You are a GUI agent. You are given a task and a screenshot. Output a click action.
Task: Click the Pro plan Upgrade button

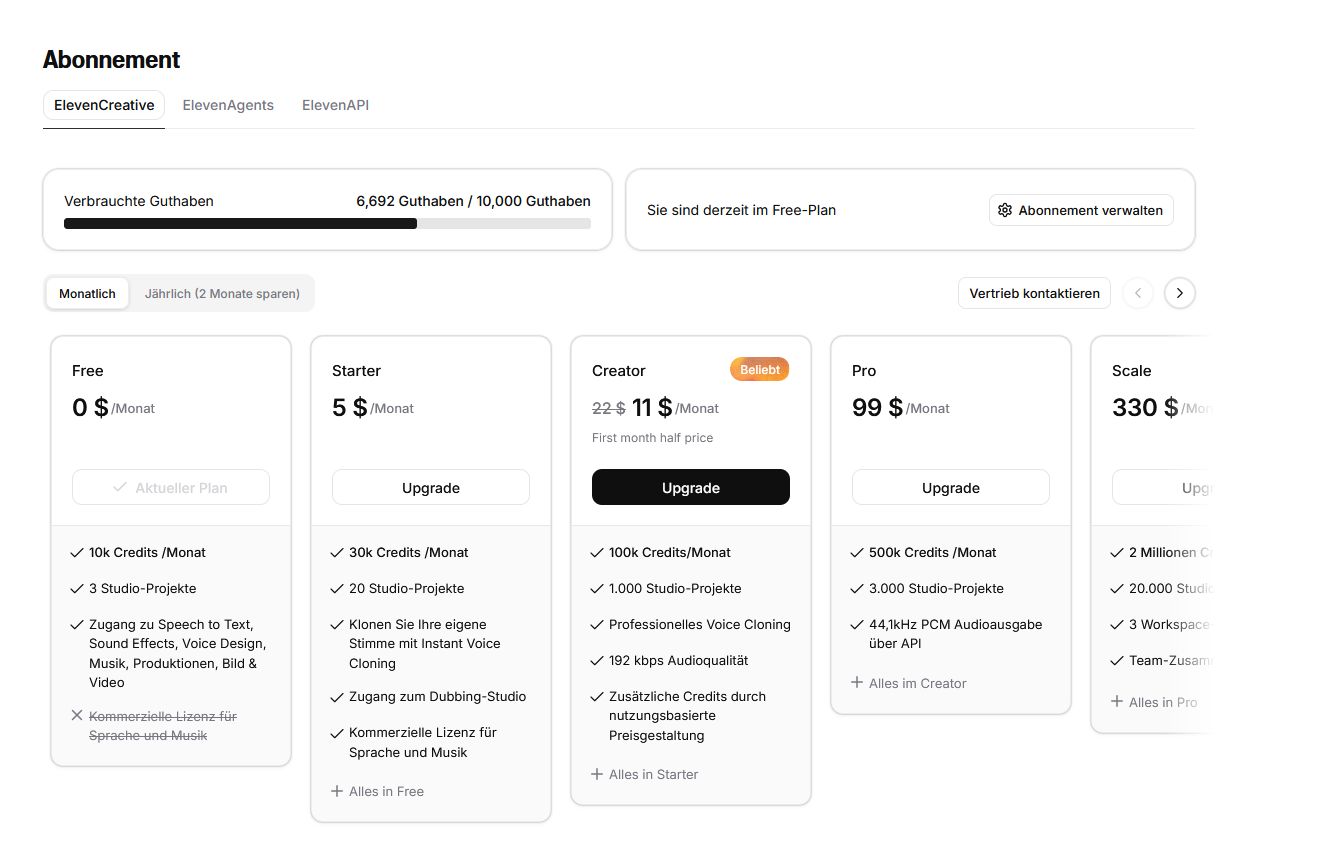pyautogui.click(x=950, y=488)
